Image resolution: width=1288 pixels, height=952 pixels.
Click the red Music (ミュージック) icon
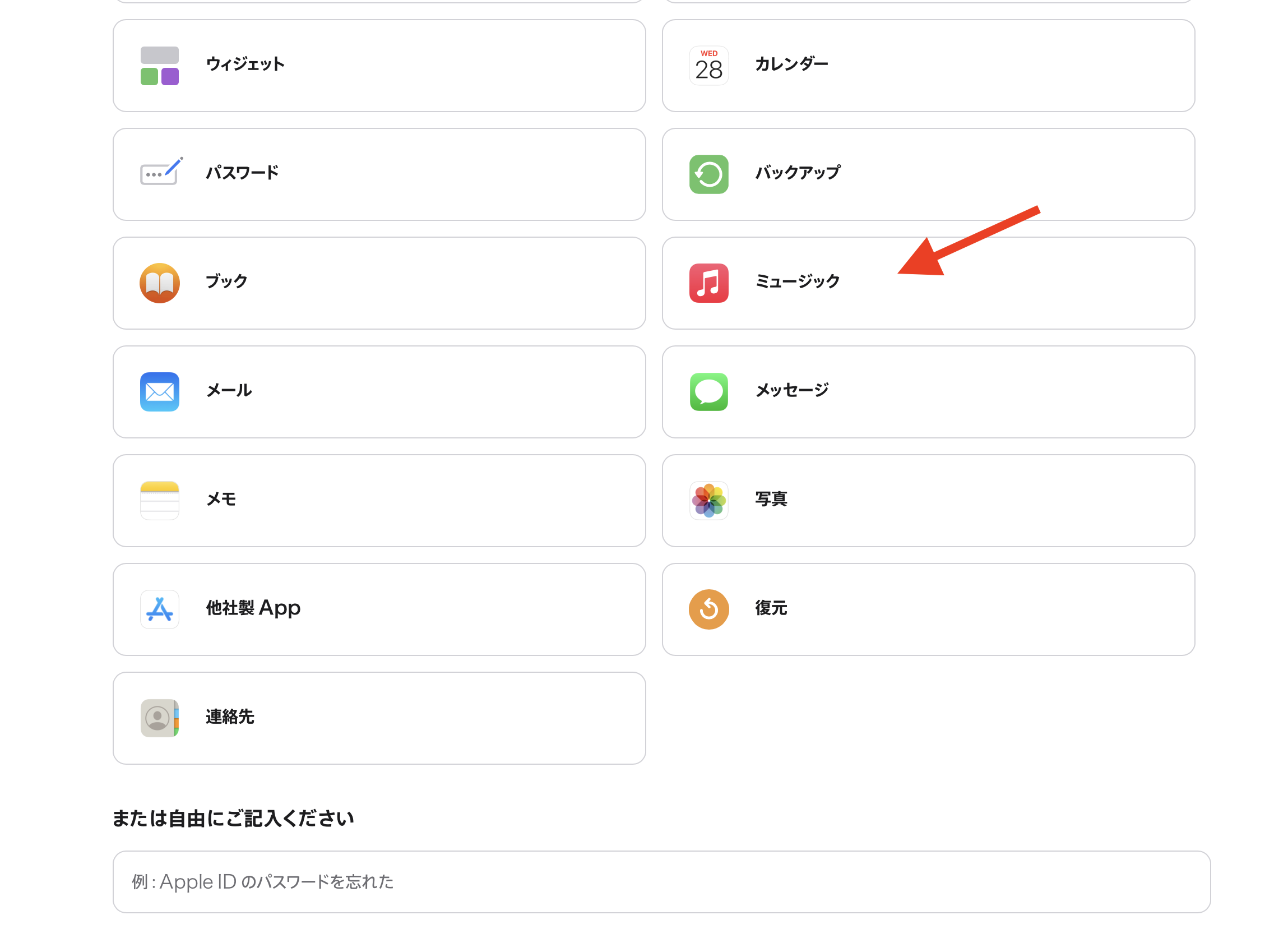pos(708,283)
